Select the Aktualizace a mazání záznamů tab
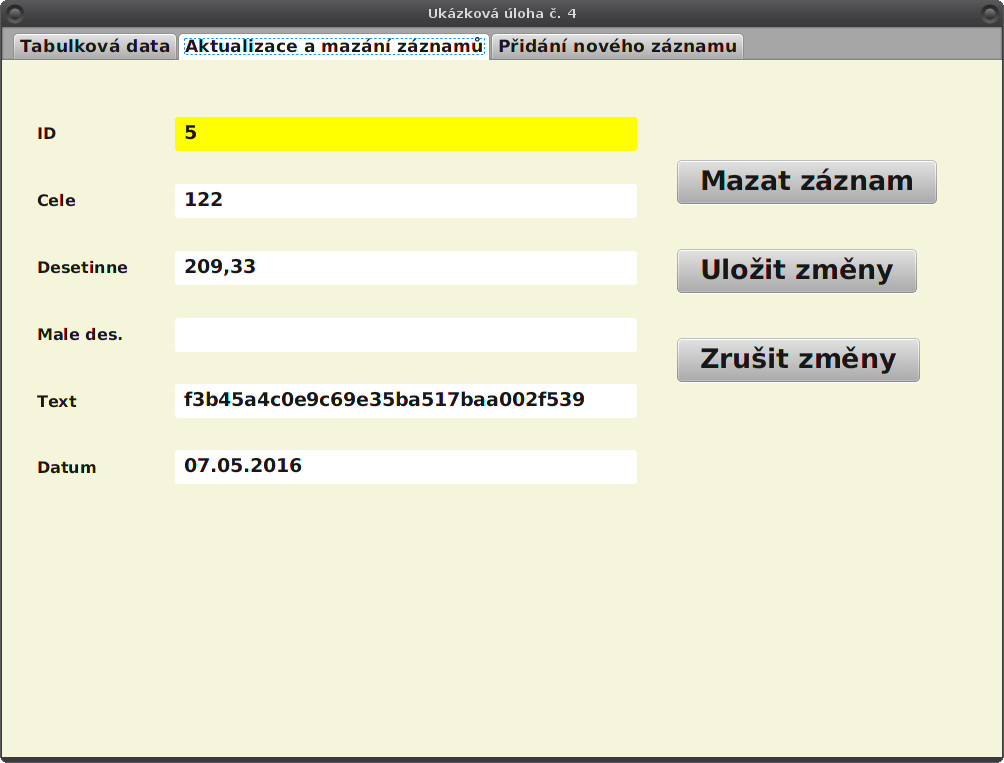This screenshot has height=763, width=1004. pos(333,45)
